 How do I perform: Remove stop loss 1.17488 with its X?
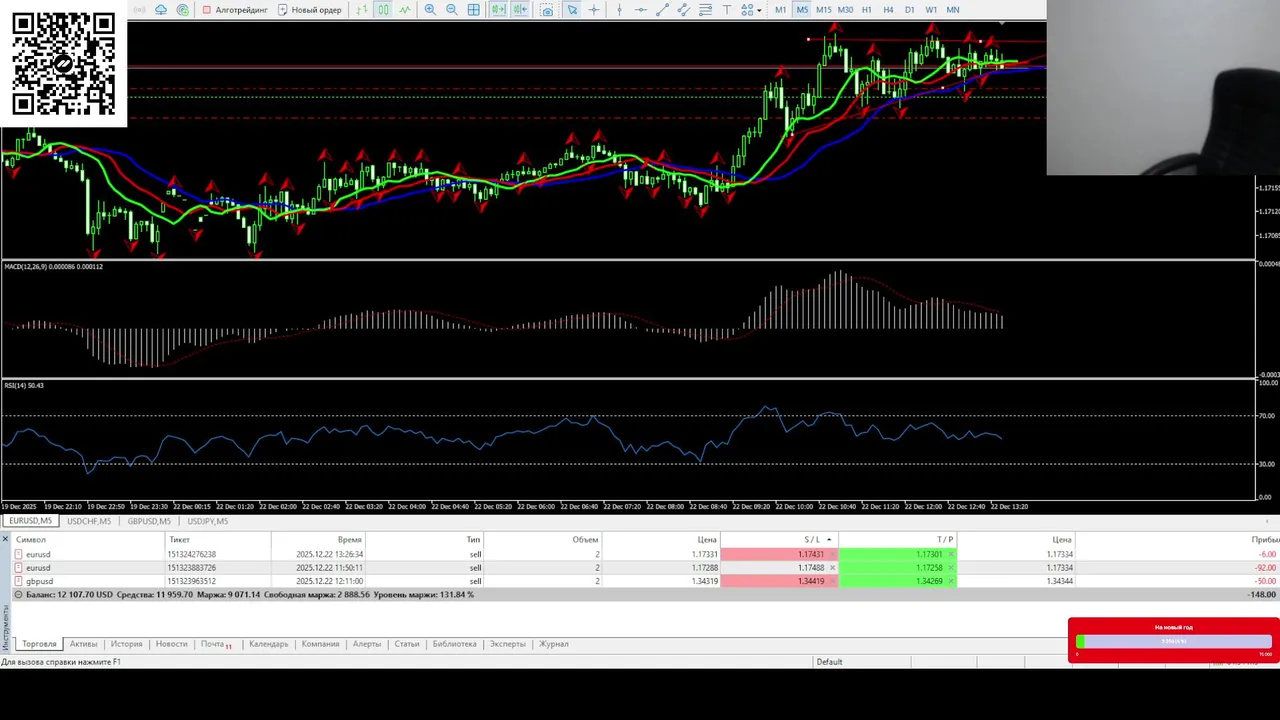[x=832, y=567]
